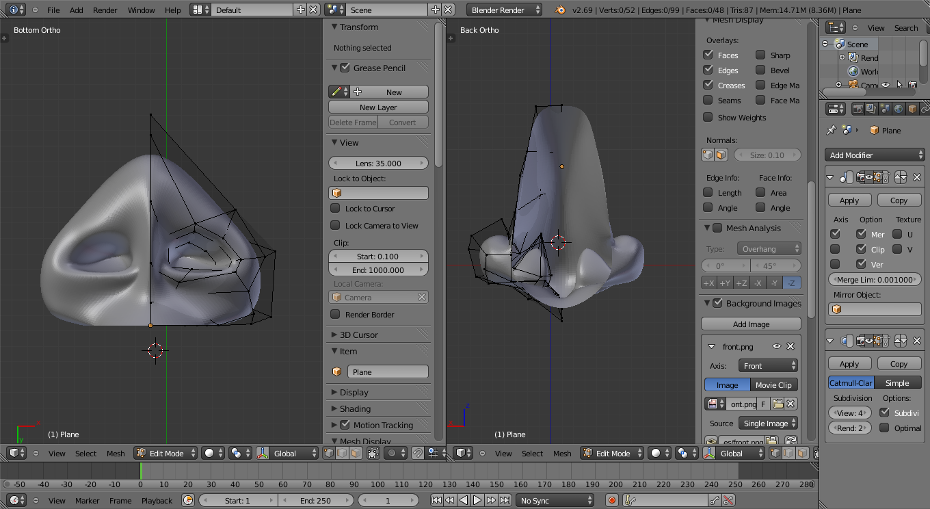This screenshot has width=930, height=509.
Task: Click the red auto keyframe record button
Action: click(611, 500)
